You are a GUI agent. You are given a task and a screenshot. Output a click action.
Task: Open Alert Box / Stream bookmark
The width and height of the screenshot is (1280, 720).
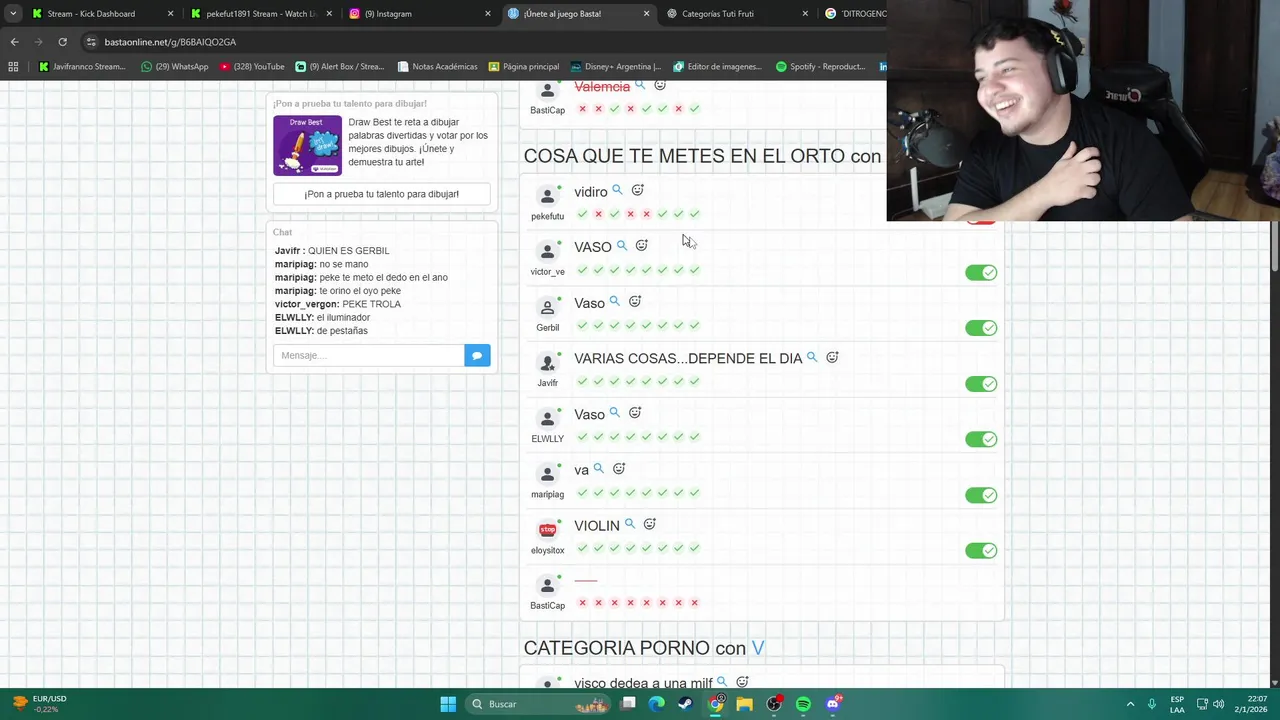tap(340, 67)
